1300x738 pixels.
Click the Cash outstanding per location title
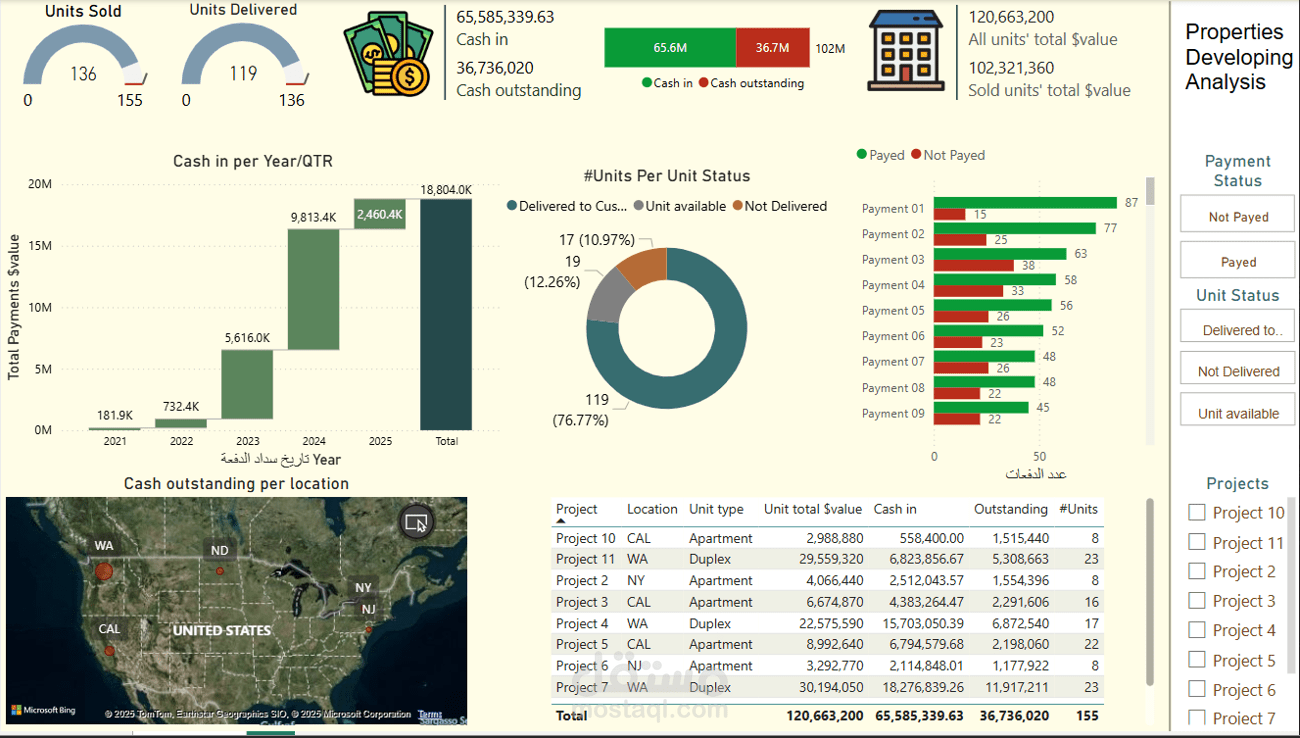click(x=237, y=483)
